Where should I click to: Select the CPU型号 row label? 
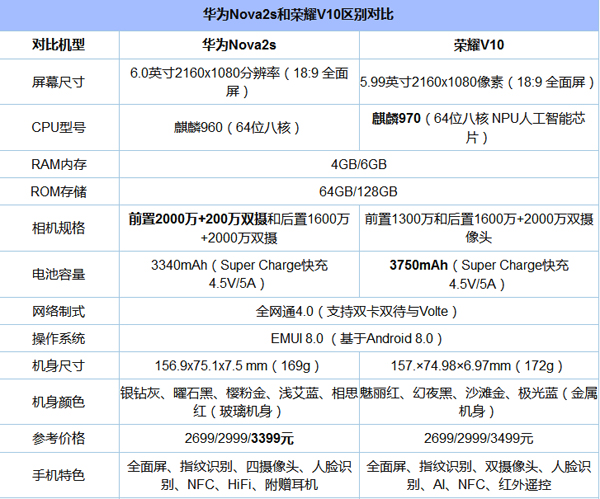click(59, 127)
